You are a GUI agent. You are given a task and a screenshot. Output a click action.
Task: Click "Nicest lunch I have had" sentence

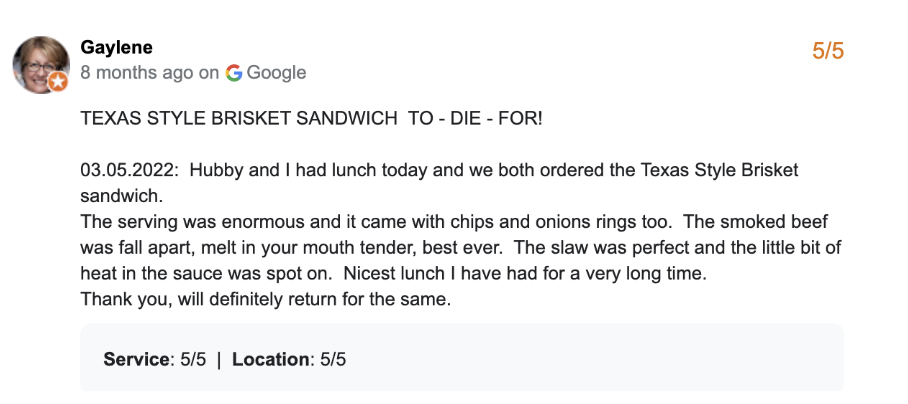click(x=580, y=273)
